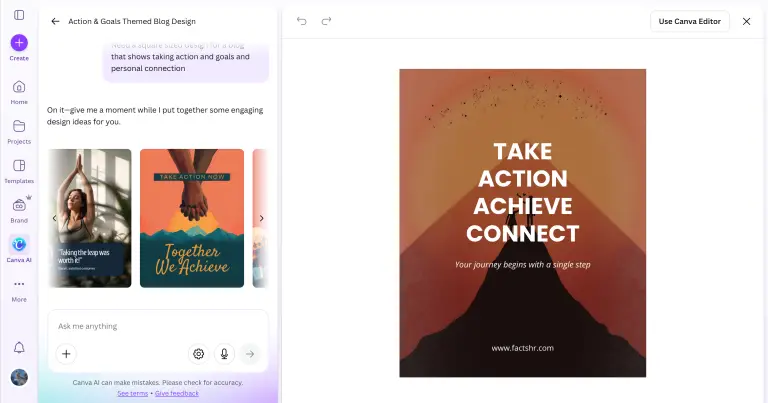Click the Use Canva Editor button
The image size is (768, 403).
point(690,21)
